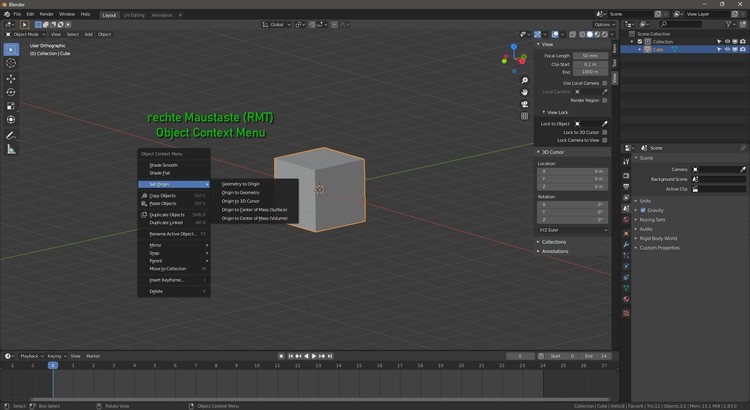Expand the Rigid Body World panel
This screenshot has height=410, width=750.
click(x=658, y=238)
